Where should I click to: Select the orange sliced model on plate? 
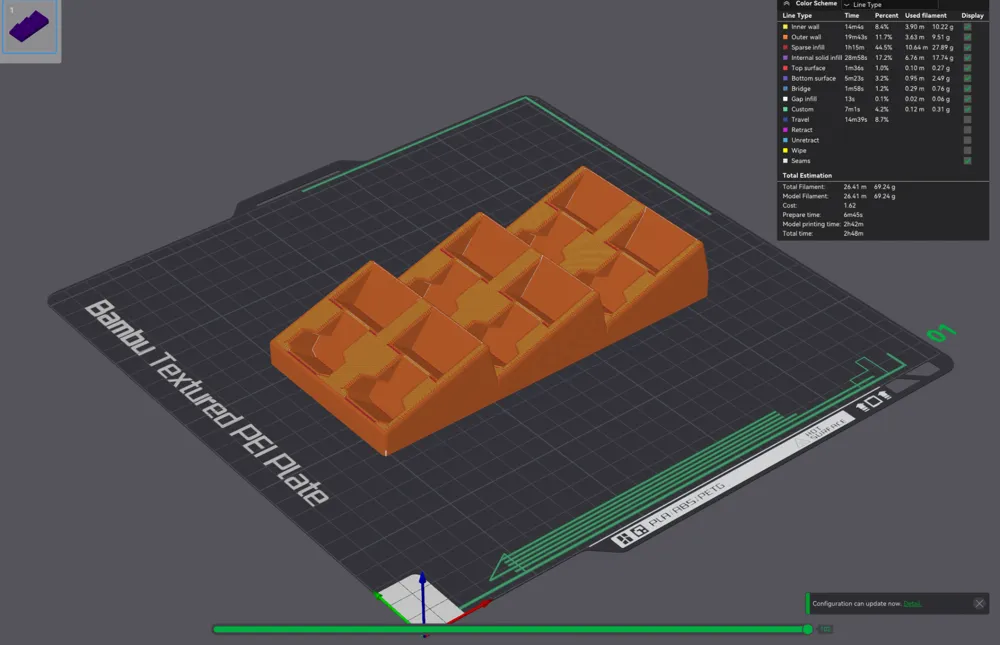point(489,311)
